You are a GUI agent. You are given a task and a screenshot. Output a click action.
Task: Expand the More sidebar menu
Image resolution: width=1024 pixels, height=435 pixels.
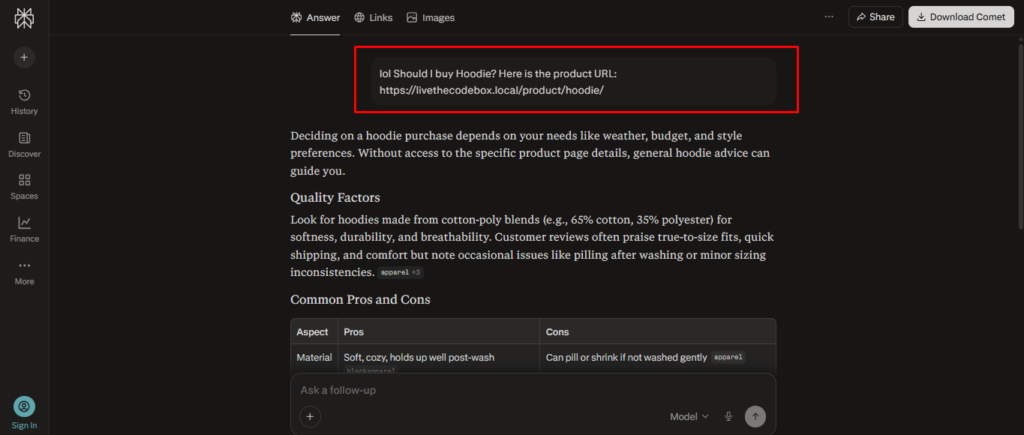[24, 271]
